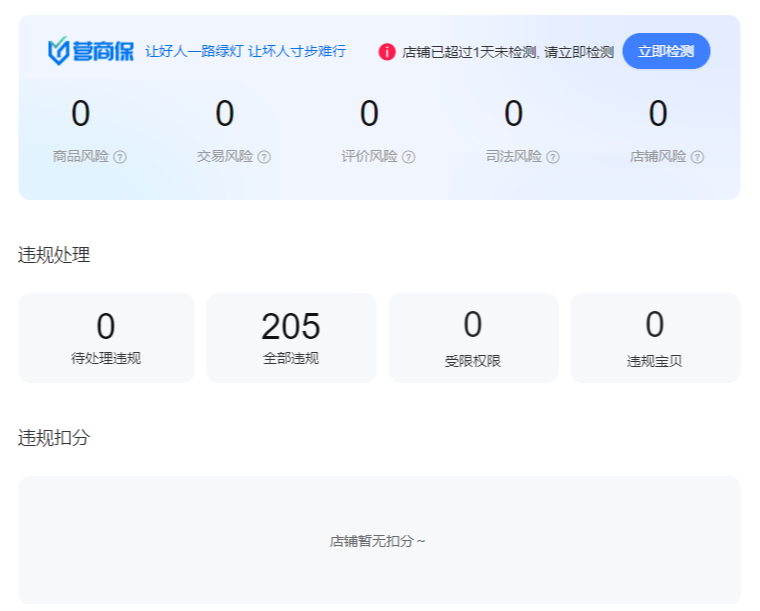Click the 店铺暂无扣分 empty message

tap(378, 541)
